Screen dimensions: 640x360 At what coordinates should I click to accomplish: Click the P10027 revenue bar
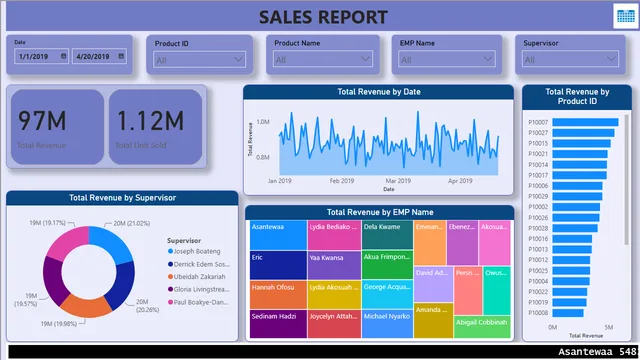point(583,133)
